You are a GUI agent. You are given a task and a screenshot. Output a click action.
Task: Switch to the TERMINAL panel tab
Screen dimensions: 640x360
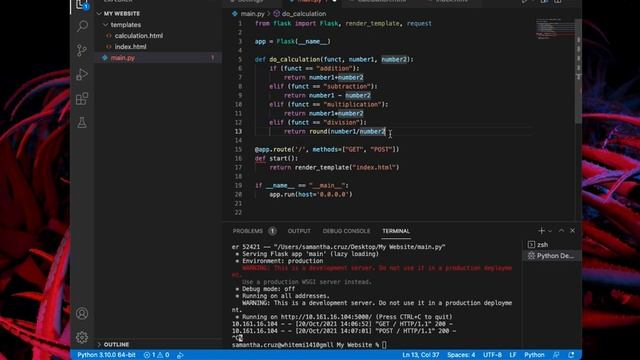click(396, 231)
